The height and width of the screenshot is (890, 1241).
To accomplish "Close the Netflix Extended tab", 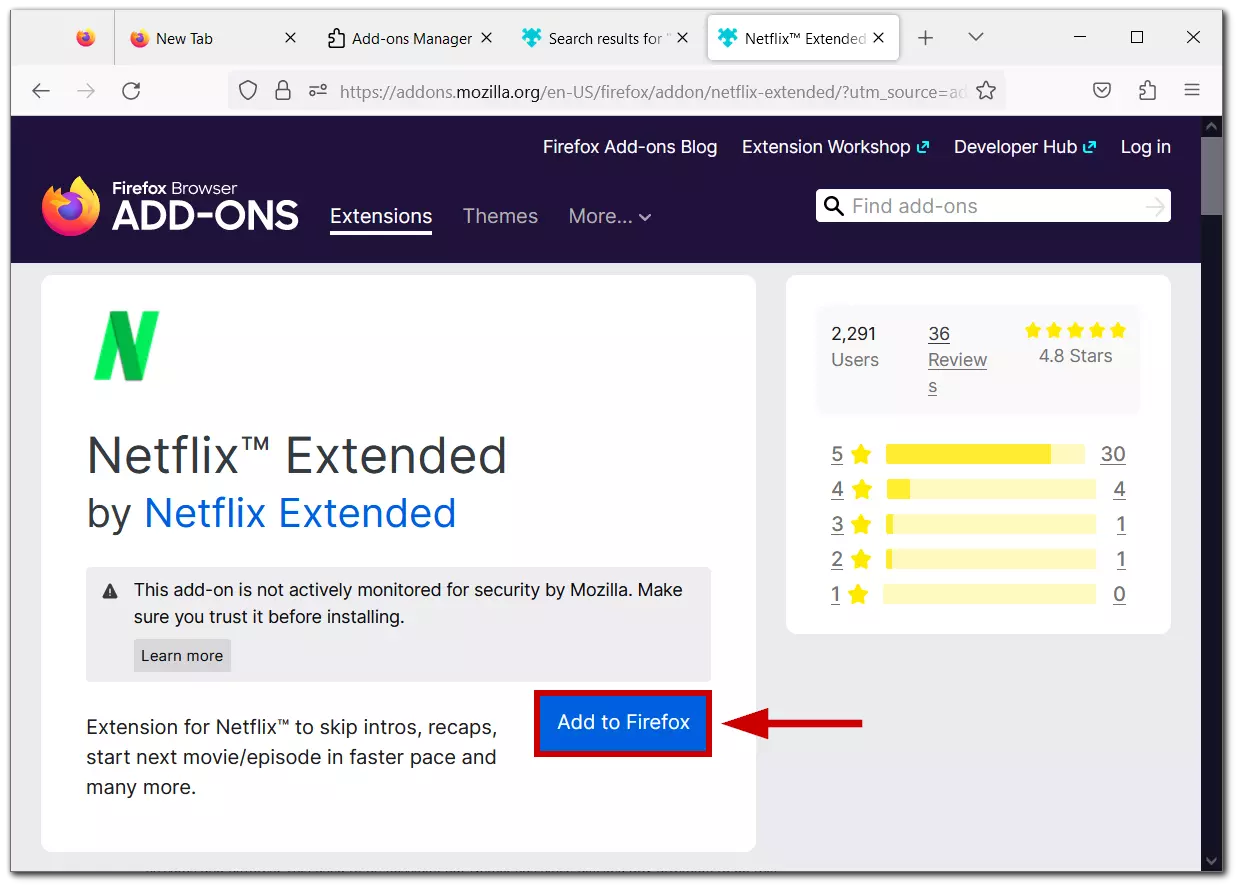I will [879, 38].
